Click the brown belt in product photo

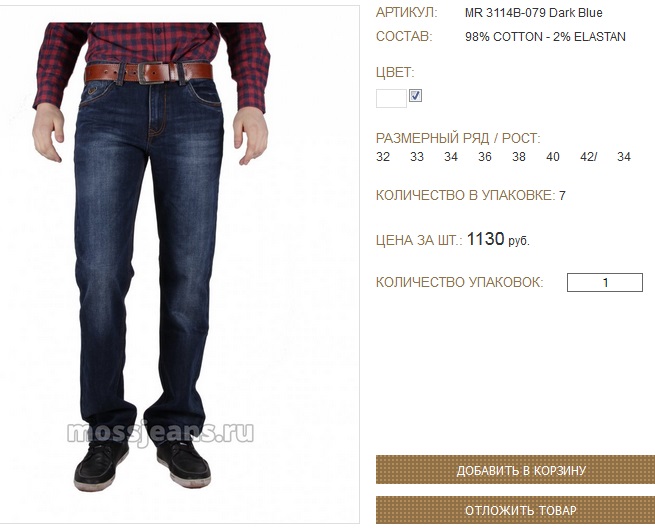[148, 72]
